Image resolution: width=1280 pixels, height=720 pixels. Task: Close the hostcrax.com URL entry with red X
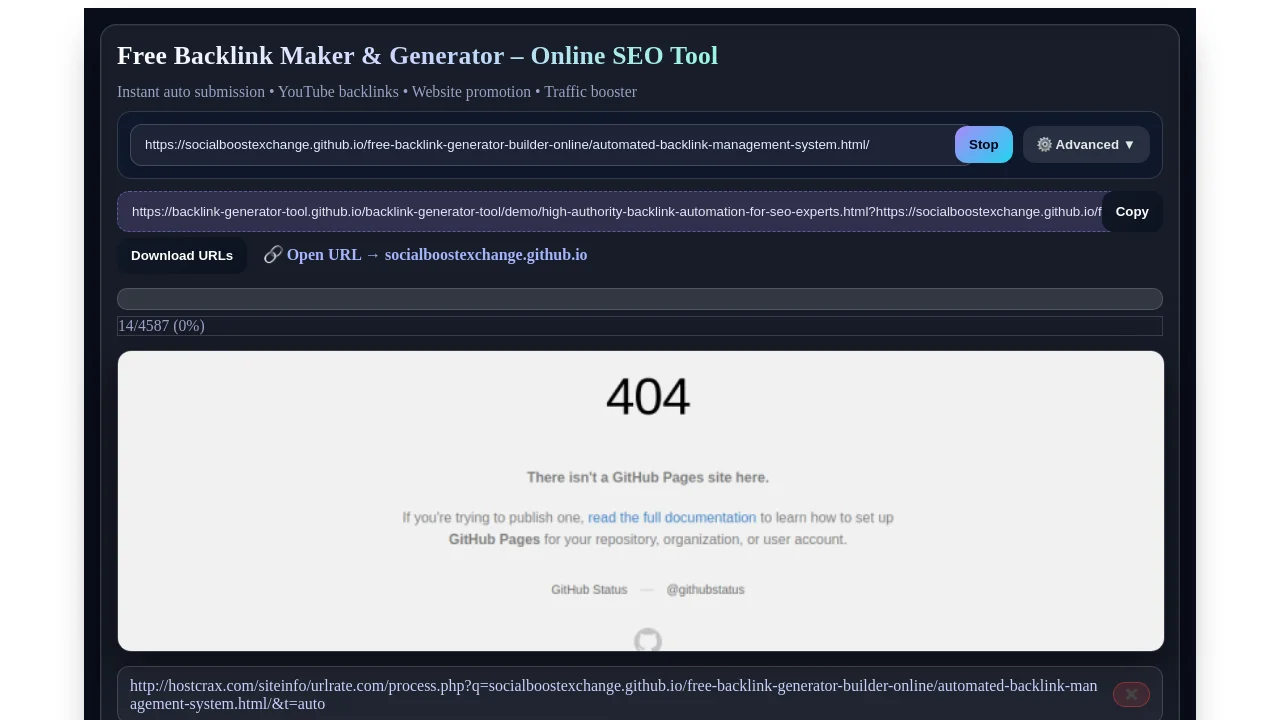click(x=1131, y=694)
